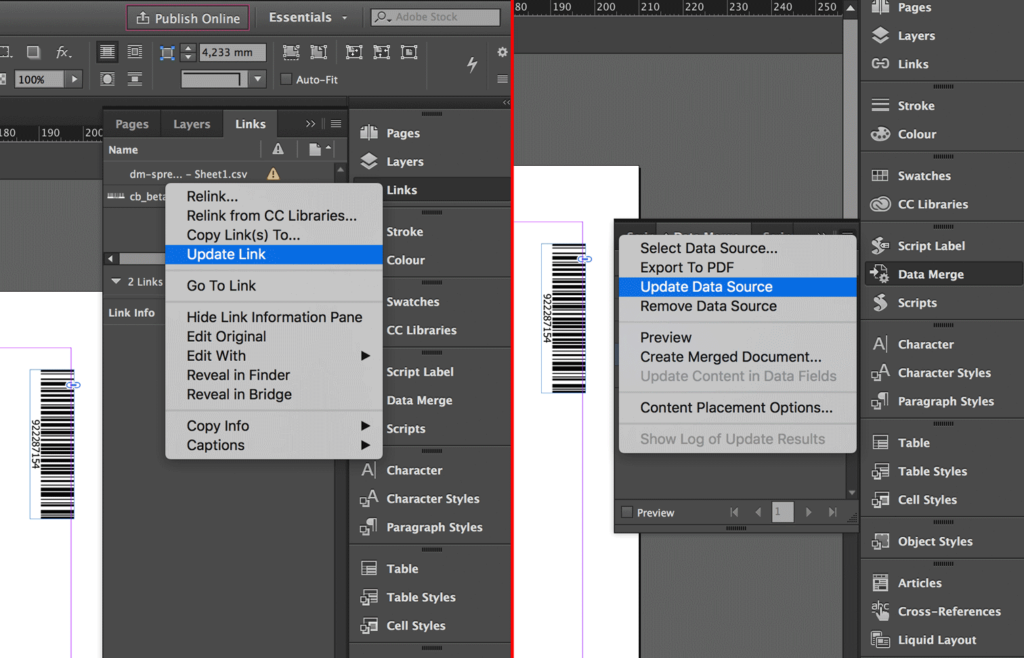This screenshot has height=658, width=1024.
Task: Select the No text wrap icon
Action: [107, 52]
